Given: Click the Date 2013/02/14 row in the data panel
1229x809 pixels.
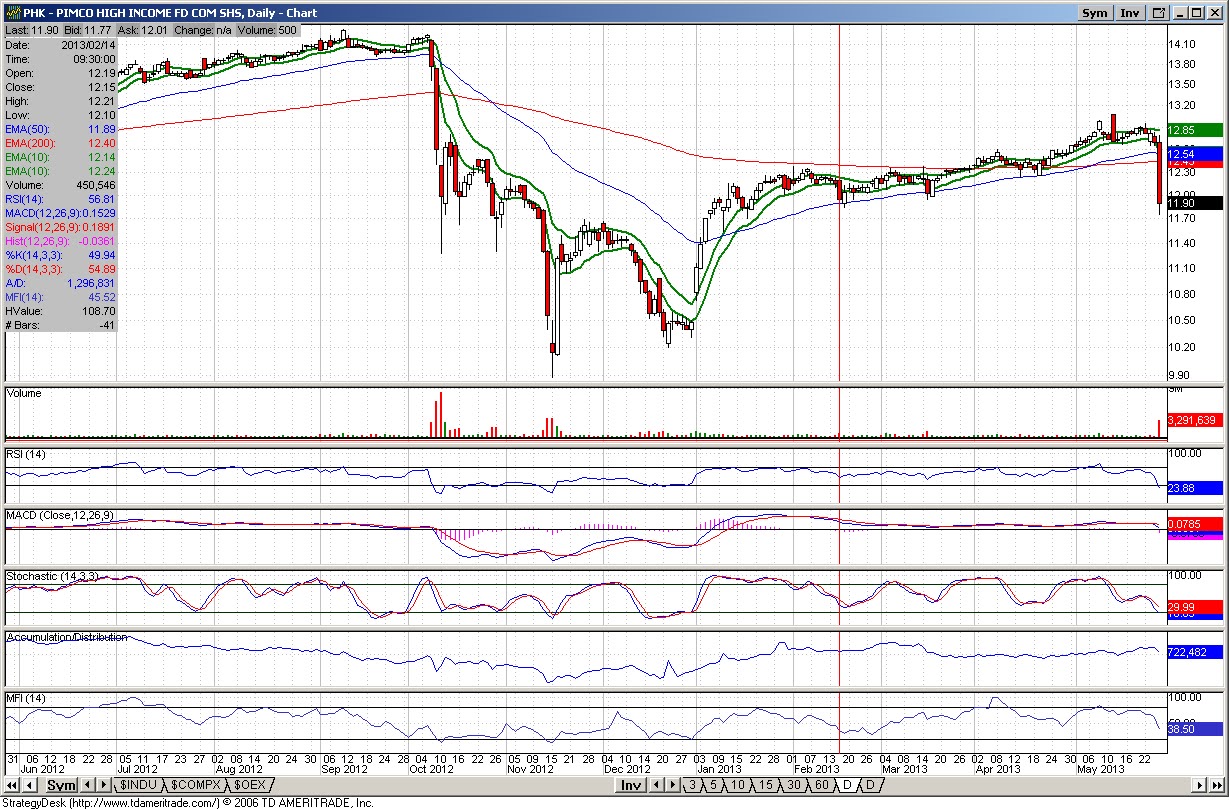Looking at the screenshot, I should pyautogui.click(x=61, y=46).
